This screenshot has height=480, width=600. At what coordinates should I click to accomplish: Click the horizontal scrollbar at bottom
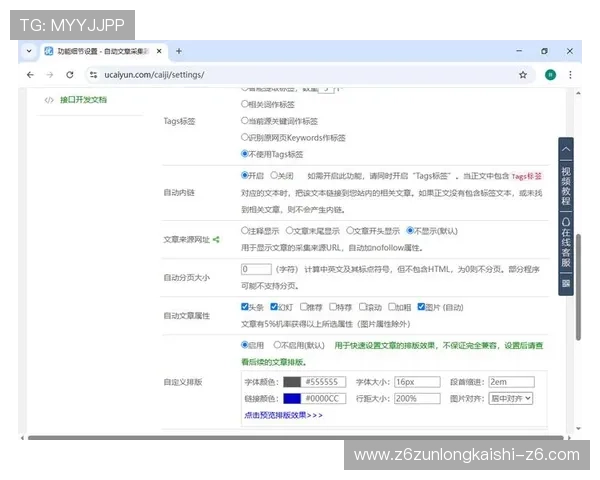tap(295, 438)
